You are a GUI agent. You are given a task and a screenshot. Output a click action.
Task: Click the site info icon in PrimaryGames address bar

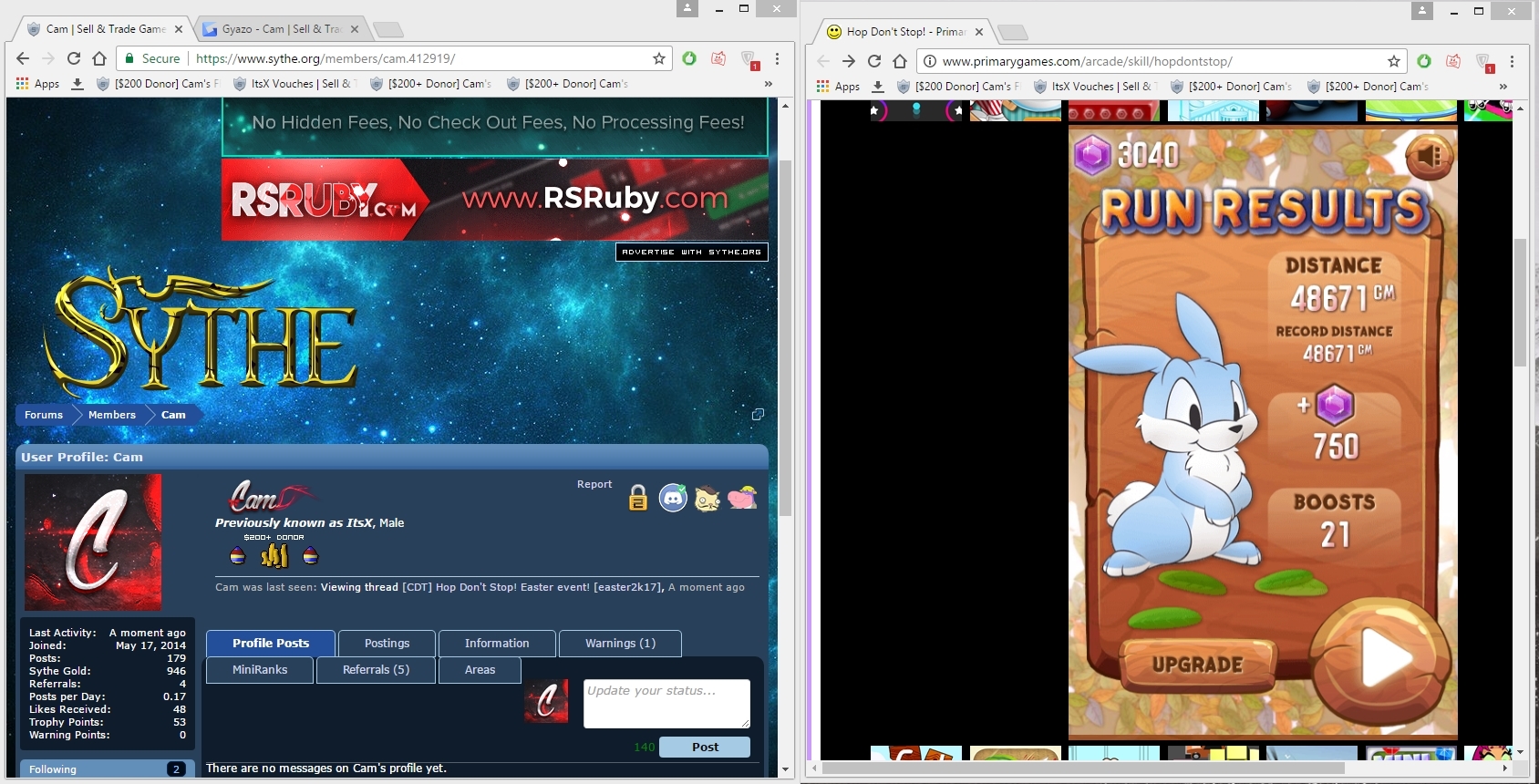pos(929,61)
